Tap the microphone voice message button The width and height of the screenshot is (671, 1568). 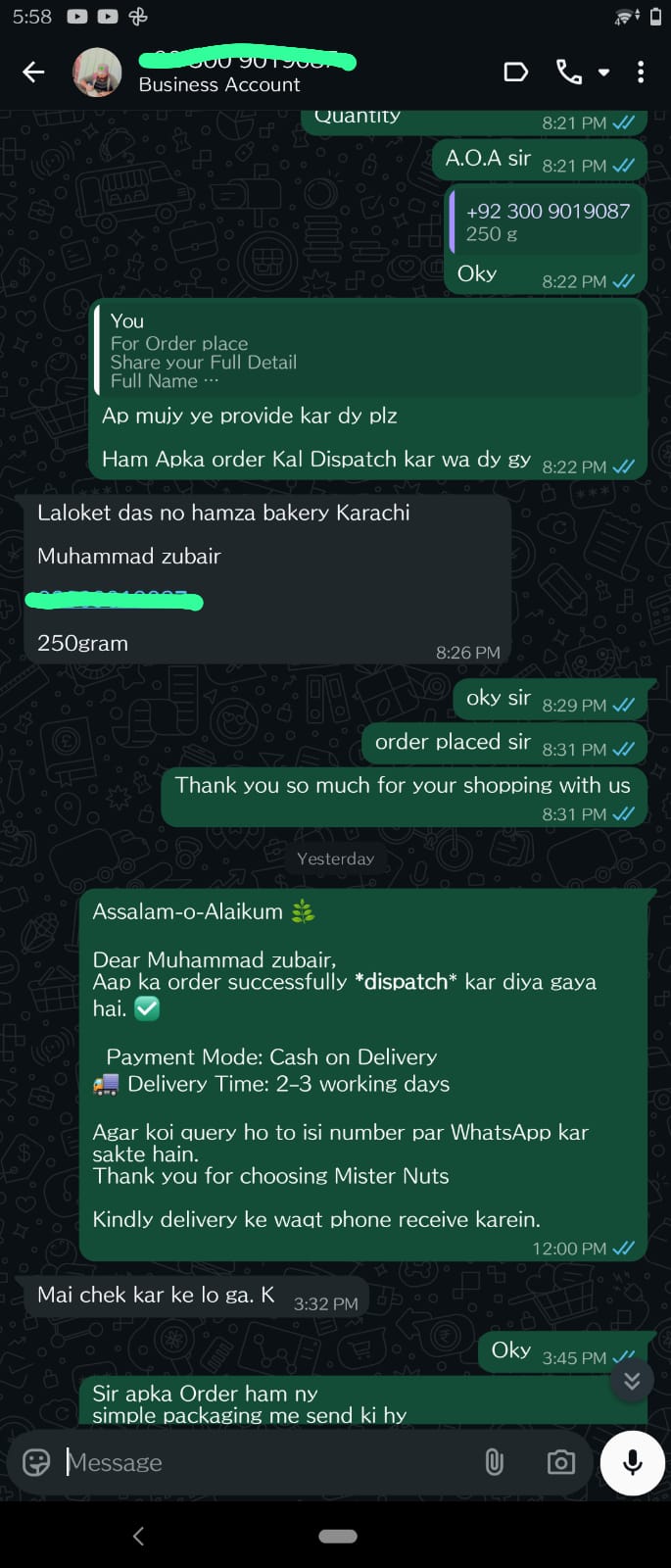(x=633, y=1462)
